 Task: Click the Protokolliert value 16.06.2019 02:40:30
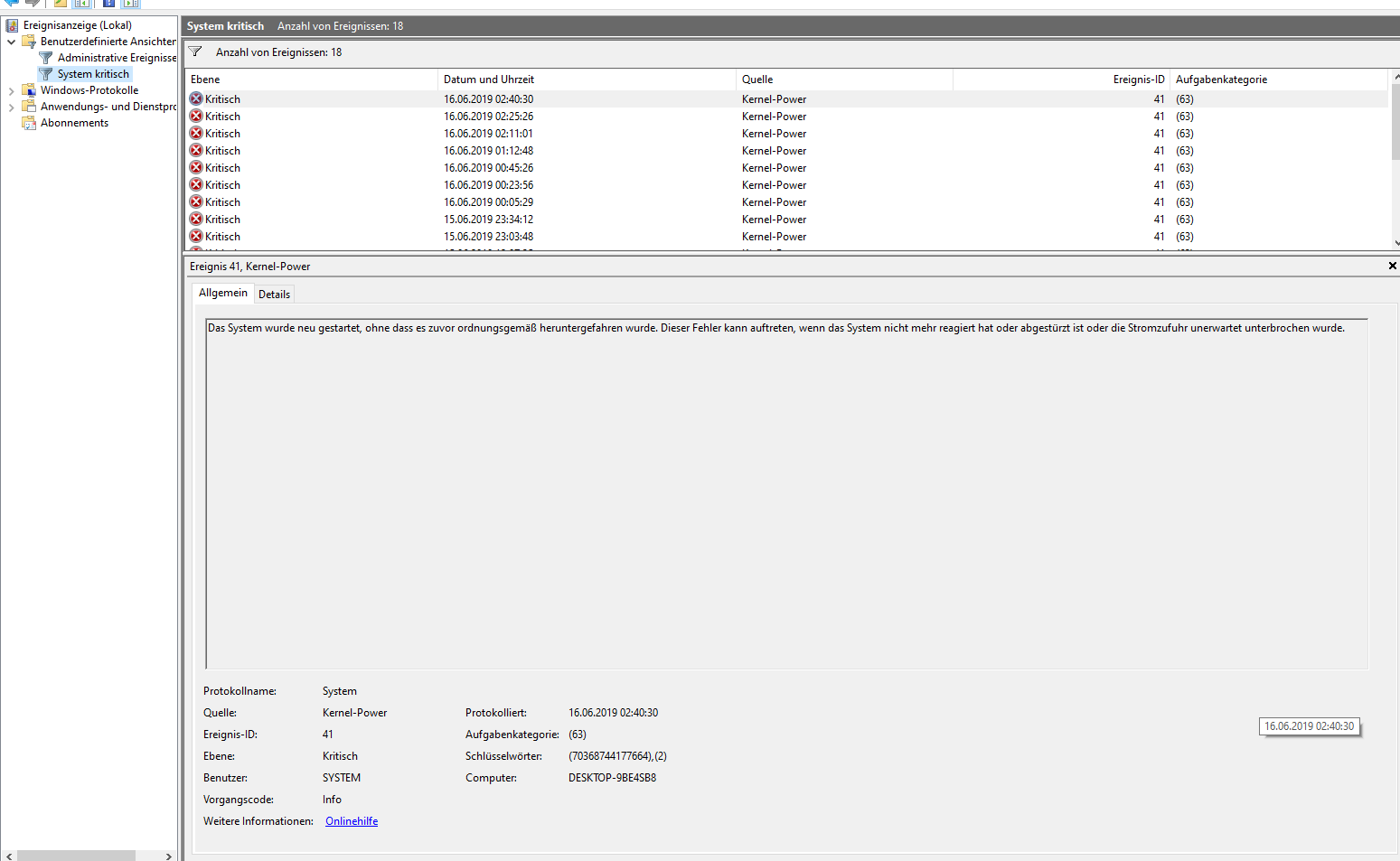click(613, 713)
